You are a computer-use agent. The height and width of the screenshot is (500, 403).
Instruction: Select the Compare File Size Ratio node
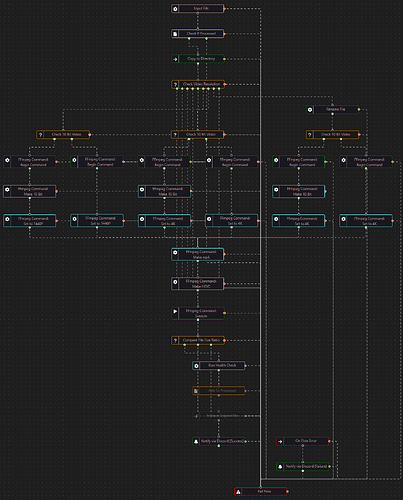coord(198,340)
